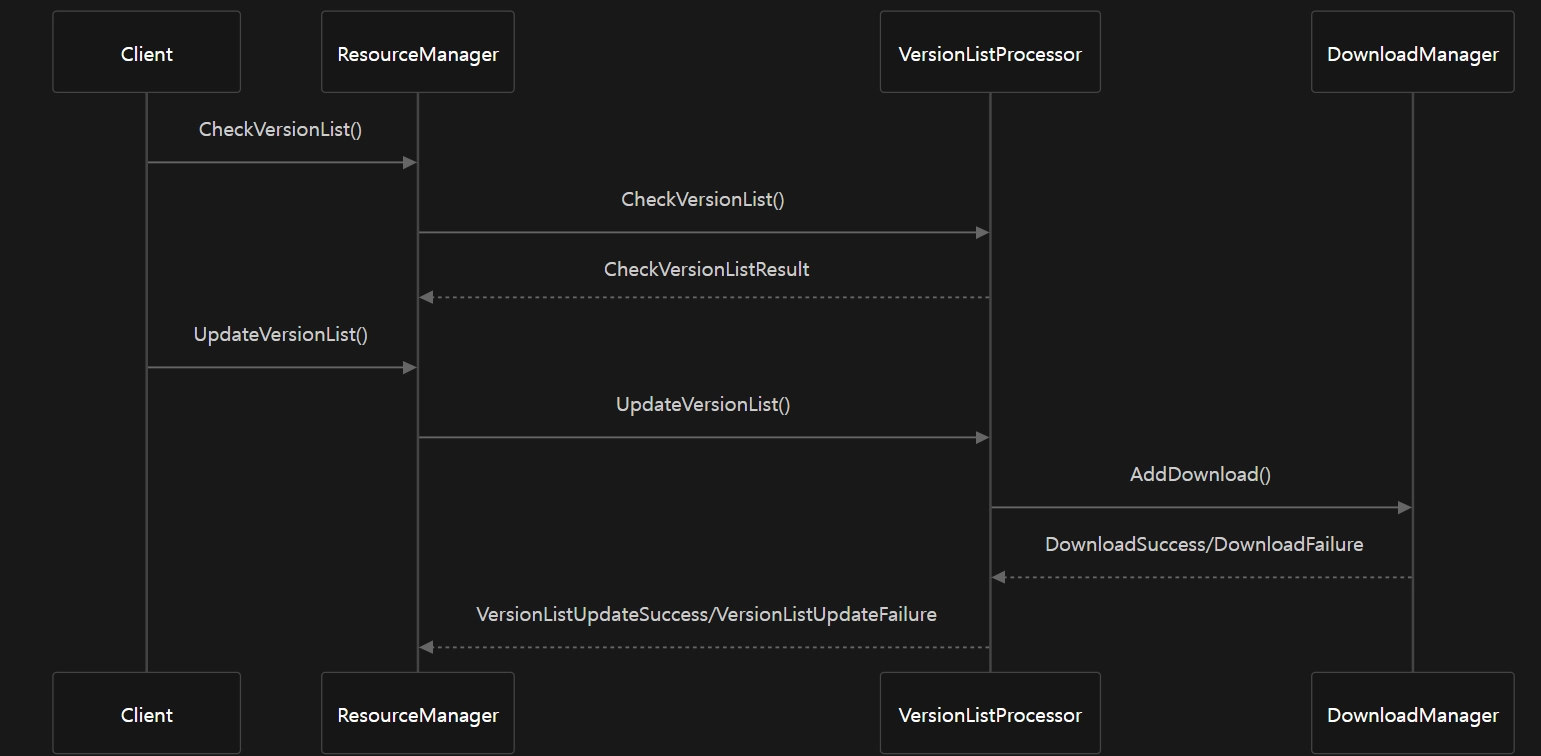Select UpdateVersionList() label sent to VersionListProcessor
Viewport: 1541px width, 756px height.
pyautogui.click(x=703, y=404)
